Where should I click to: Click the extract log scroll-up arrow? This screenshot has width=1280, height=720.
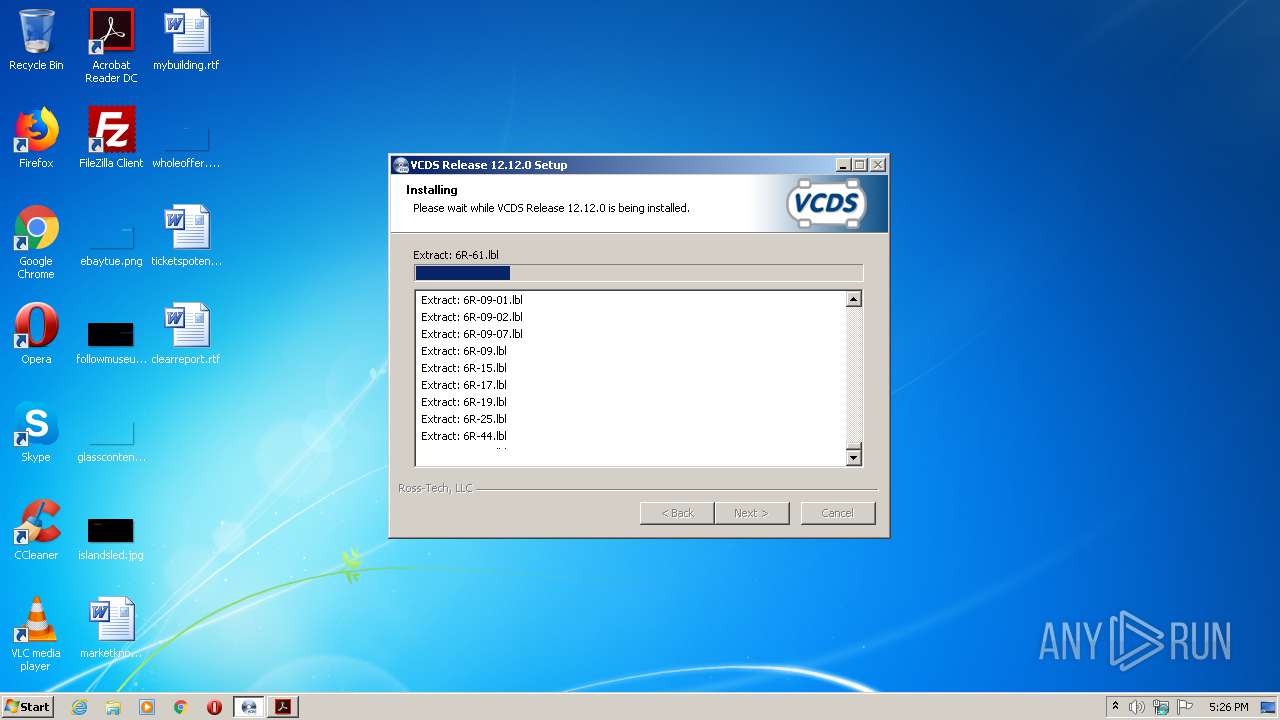(853, 299)
